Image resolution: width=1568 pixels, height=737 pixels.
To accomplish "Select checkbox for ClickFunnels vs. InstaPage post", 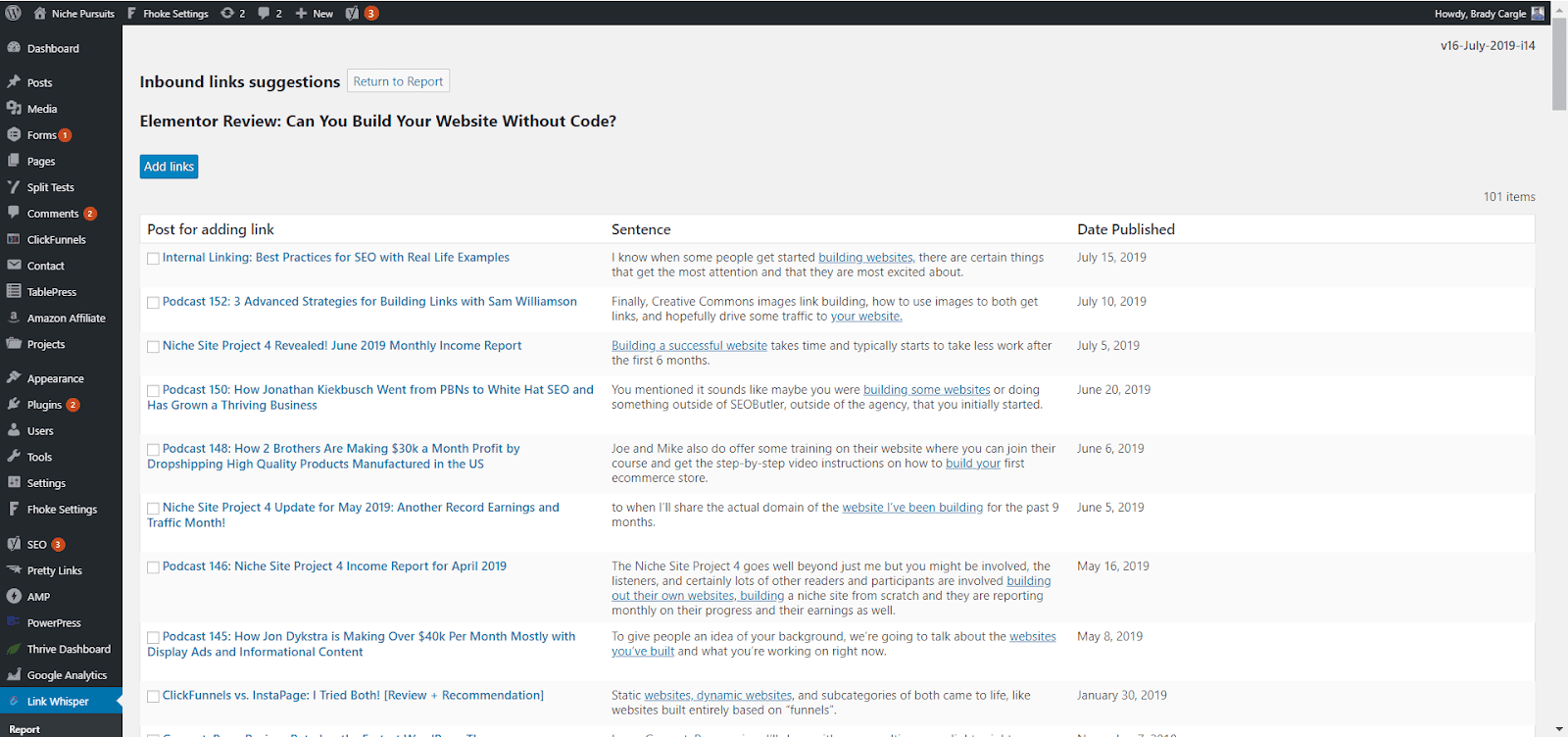I will (153, 697).
